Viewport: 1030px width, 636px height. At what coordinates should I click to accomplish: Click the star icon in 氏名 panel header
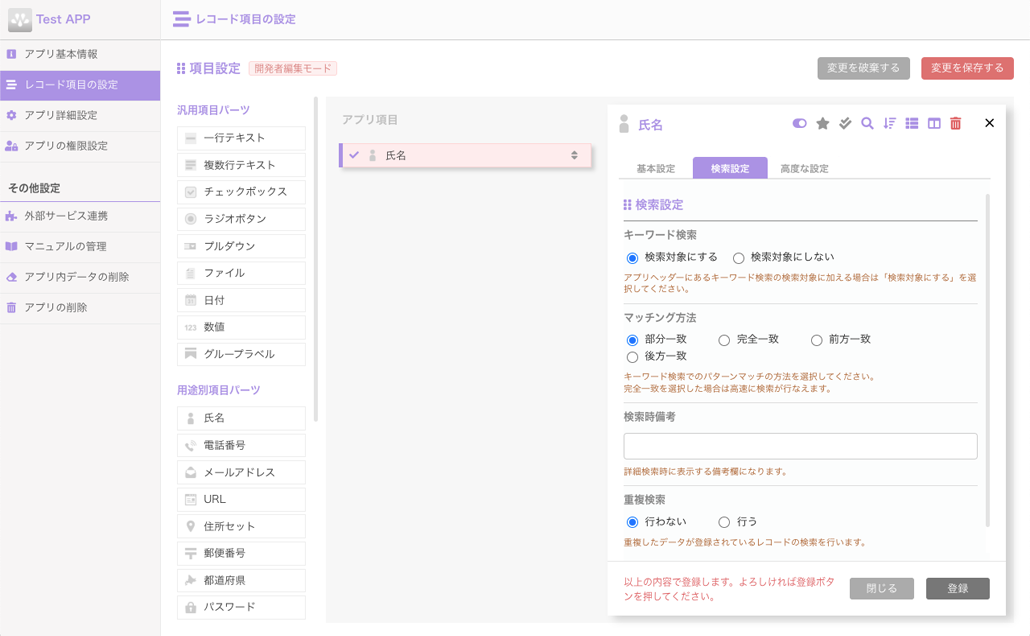click(822, 124)
